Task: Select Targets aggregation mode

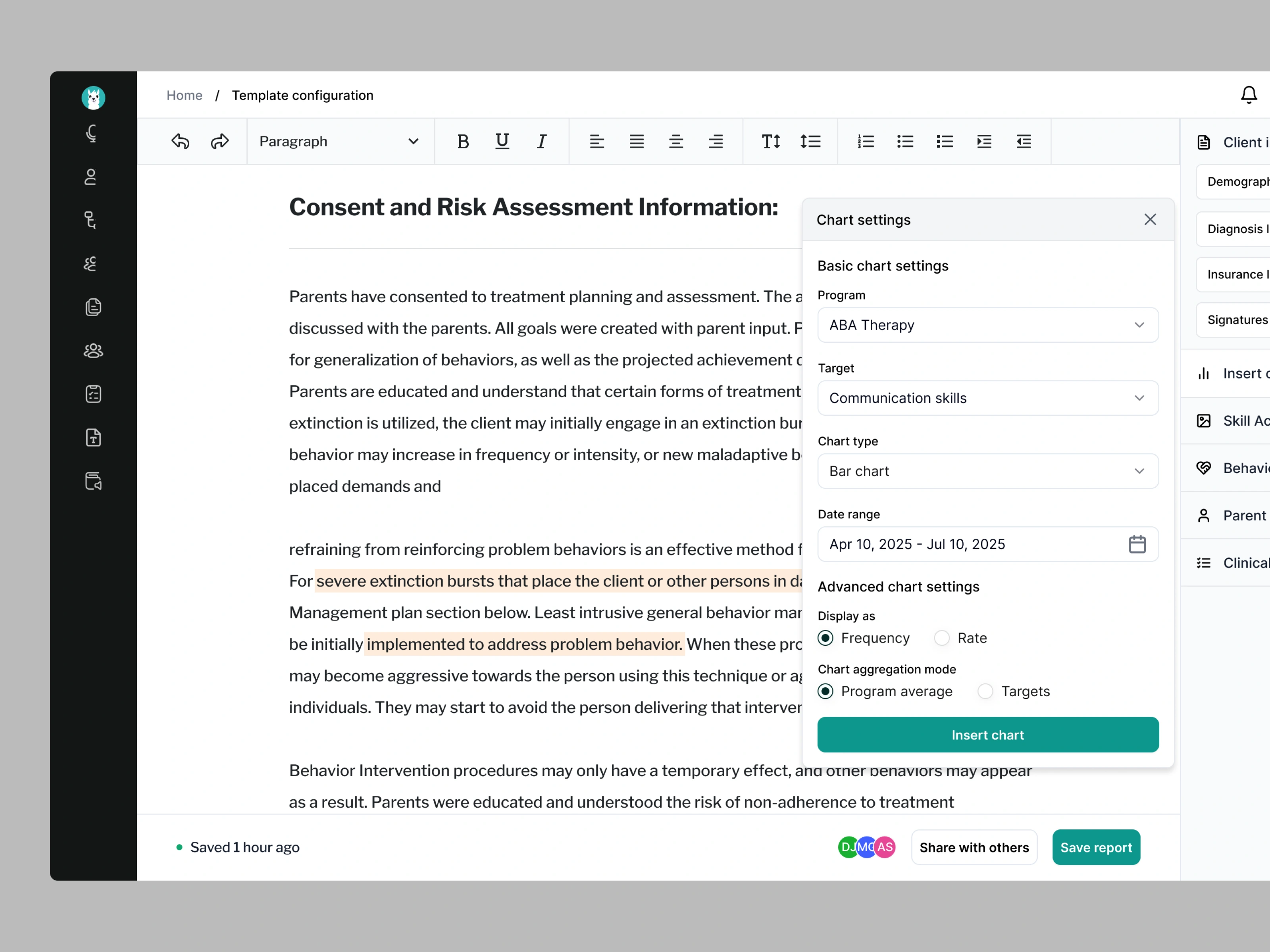Action: tap(1013, 691)
